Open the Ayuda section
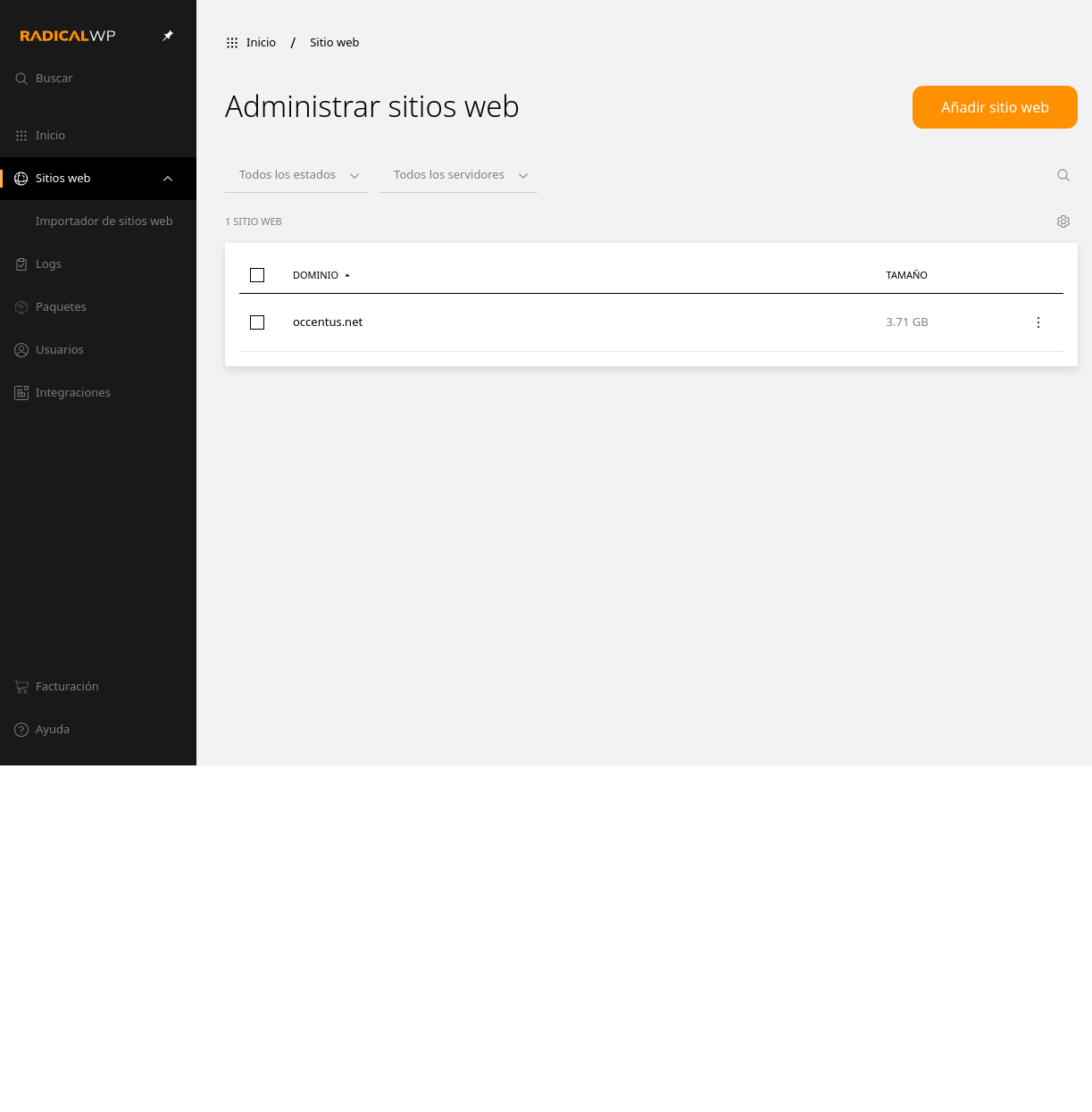Viewport: 1092px width, 1112px height. click(52, 729)
